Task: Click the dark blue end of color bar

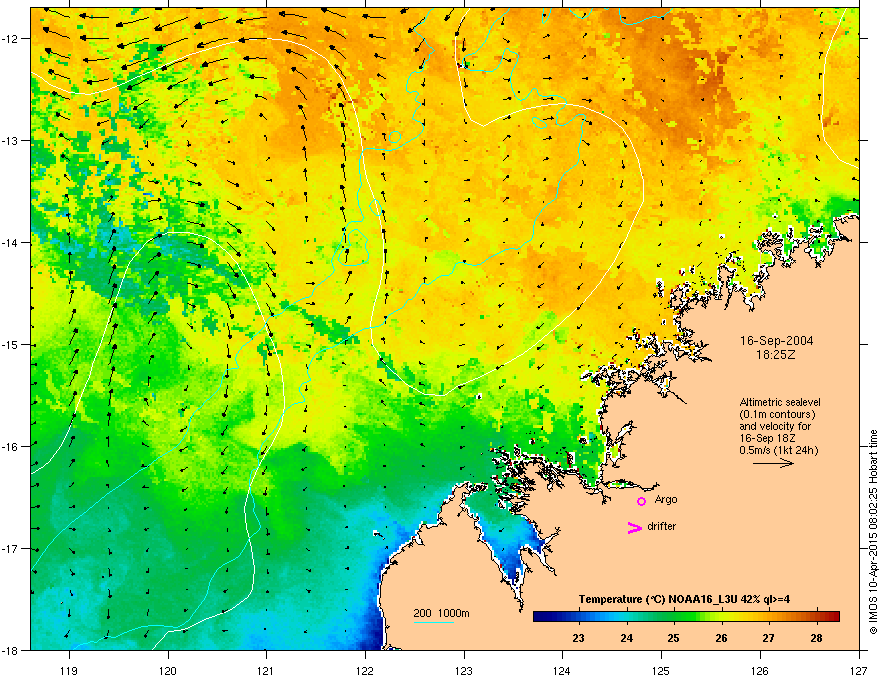Action: [540, 616]
